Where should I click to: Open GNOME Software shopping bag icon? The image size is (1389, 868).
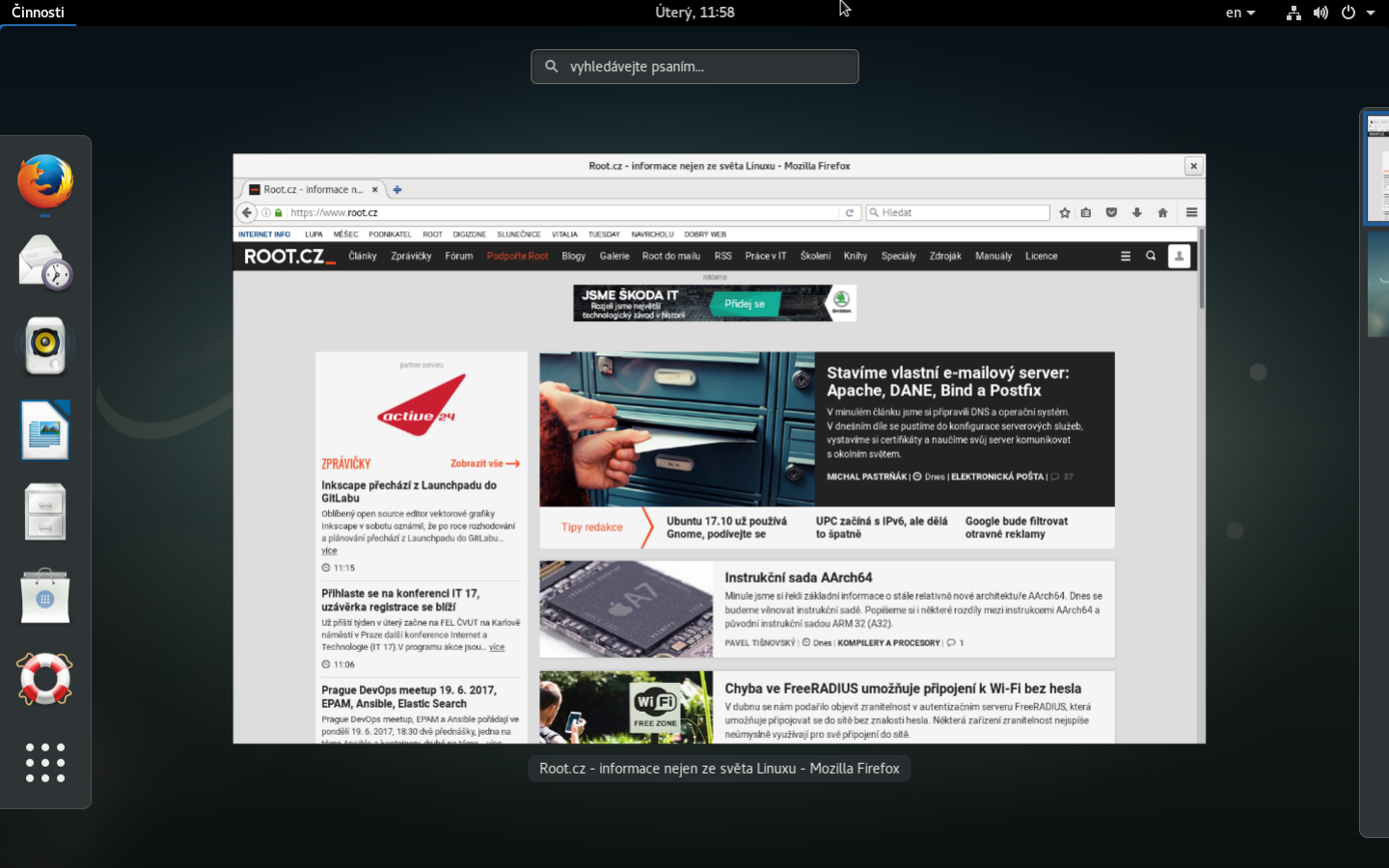[45, 595]
